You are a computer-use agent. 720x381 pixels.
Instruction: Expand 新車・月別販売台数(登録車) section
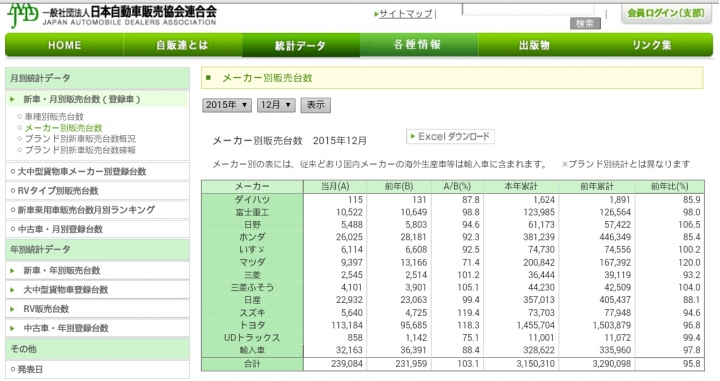coord(98,99)
